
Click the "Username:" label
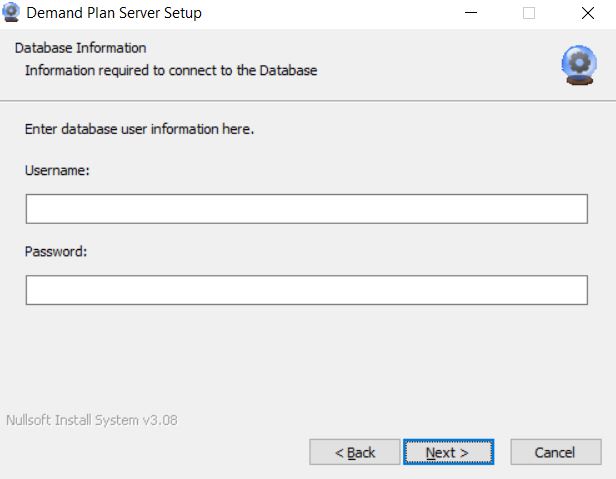pos(57,171)
